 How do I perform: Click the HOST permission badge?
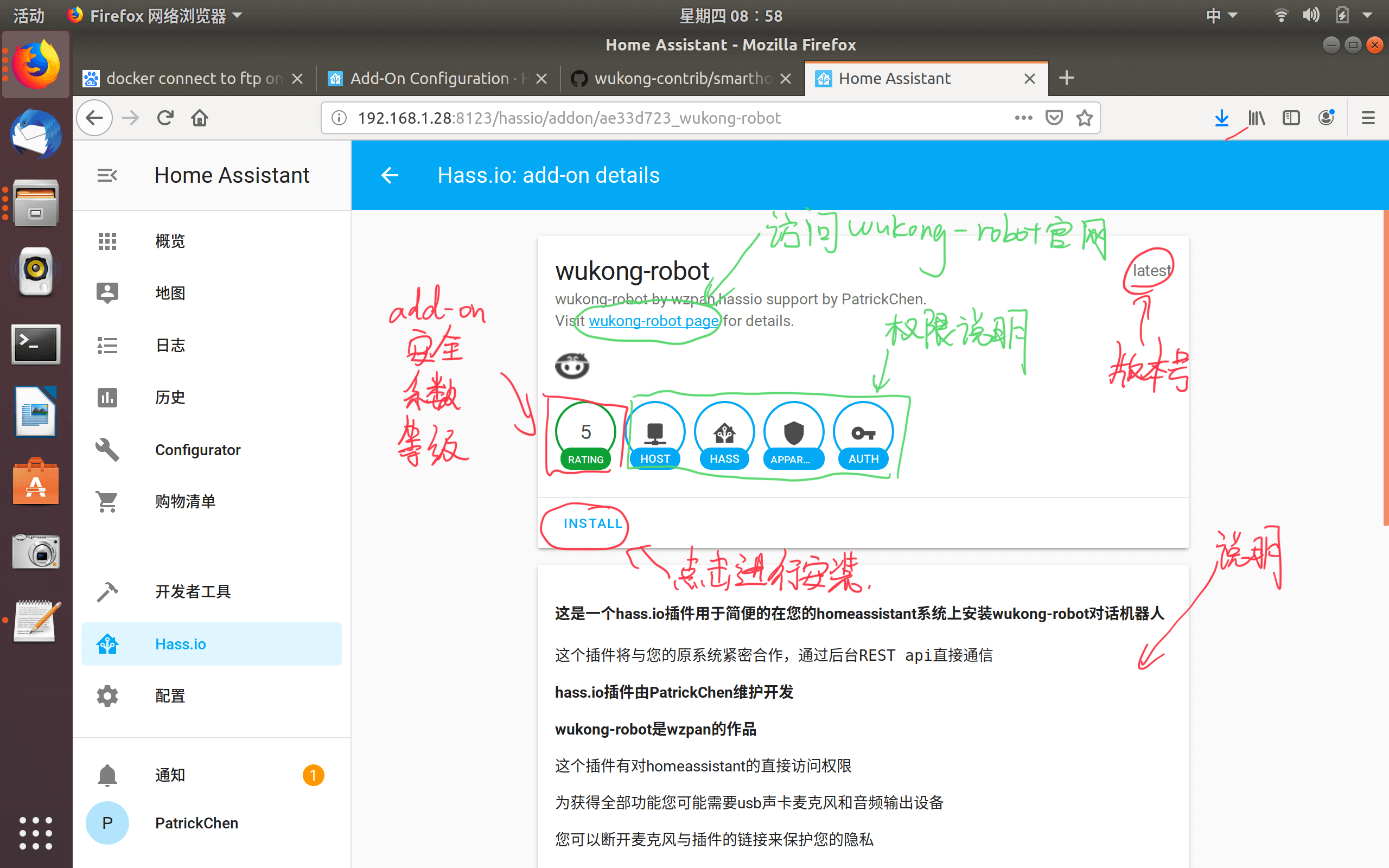pos(655,436)
